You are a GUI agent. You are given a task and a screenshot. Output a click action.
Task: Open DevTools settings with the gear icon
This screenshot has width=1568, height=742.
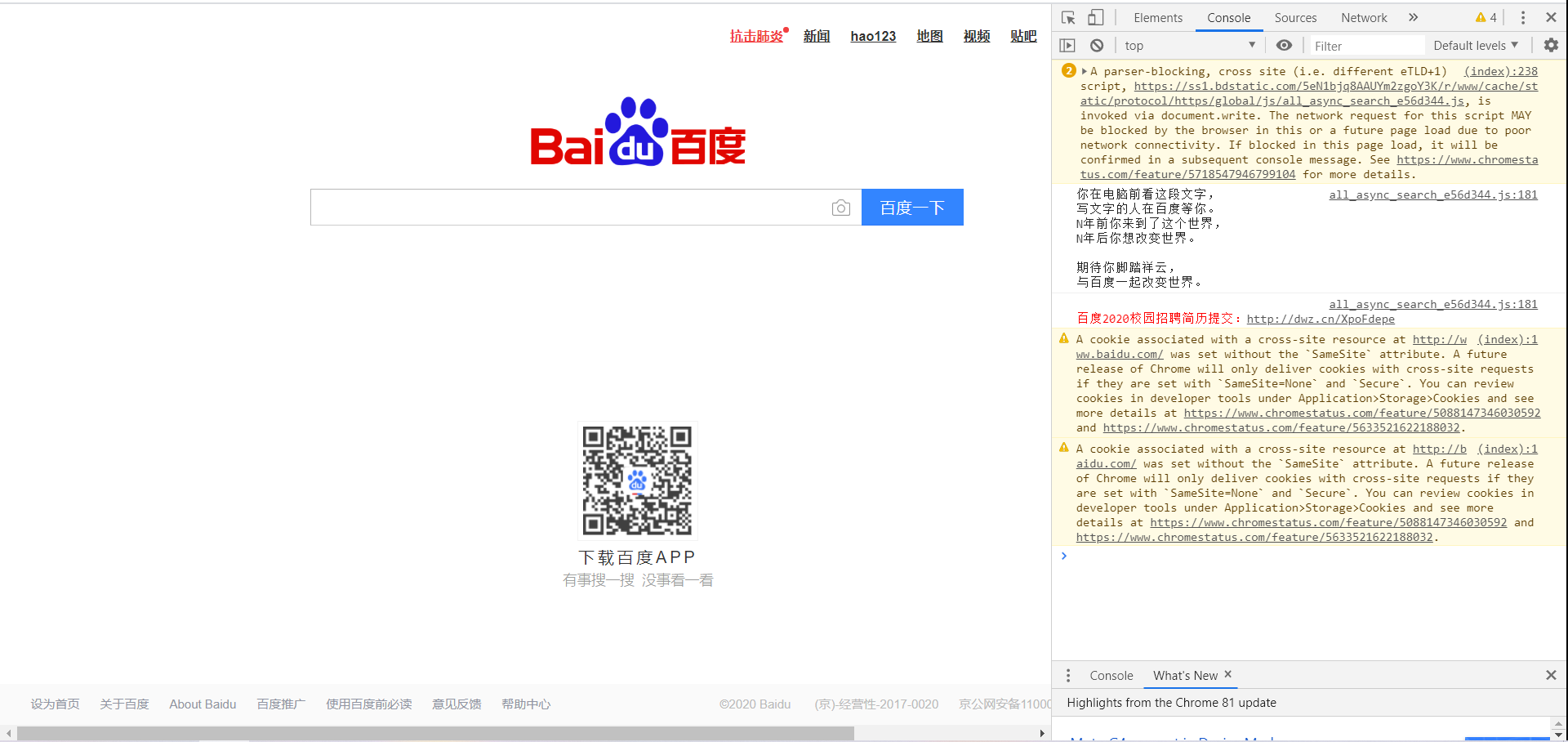pyautogui.click(x=1551, y=45)
